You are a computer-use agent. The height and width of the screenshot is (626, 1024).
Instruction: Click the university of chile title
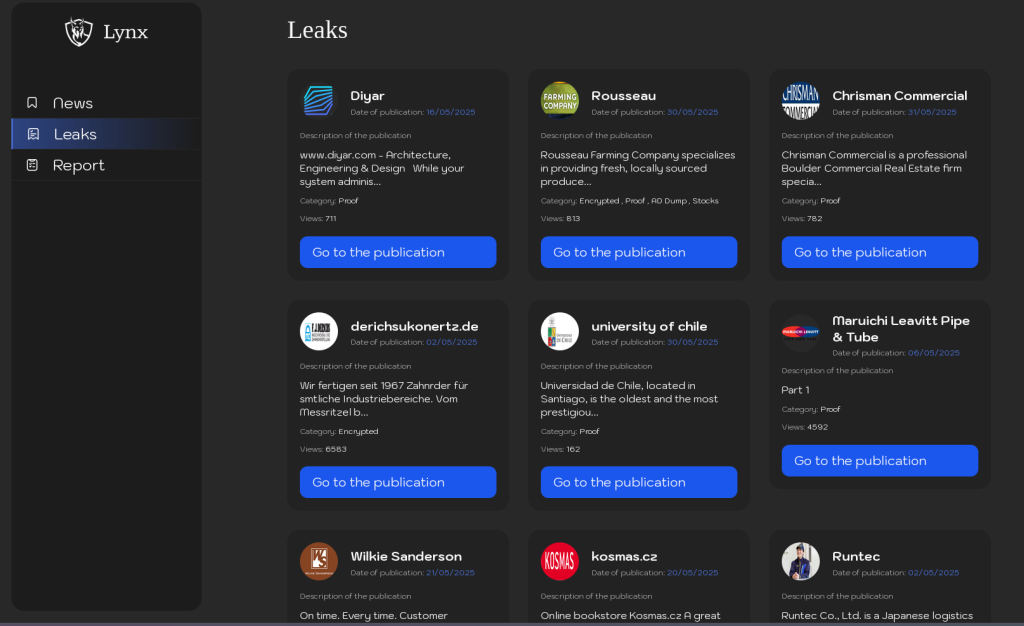649,326
